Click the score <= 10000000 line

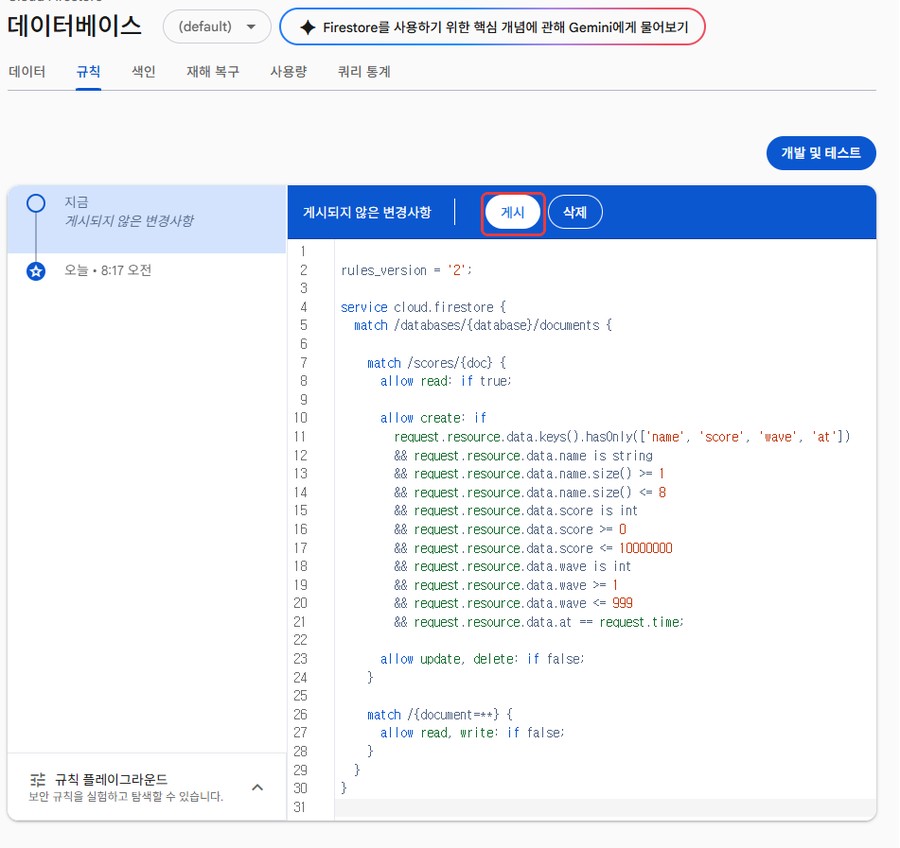(533, 548)
